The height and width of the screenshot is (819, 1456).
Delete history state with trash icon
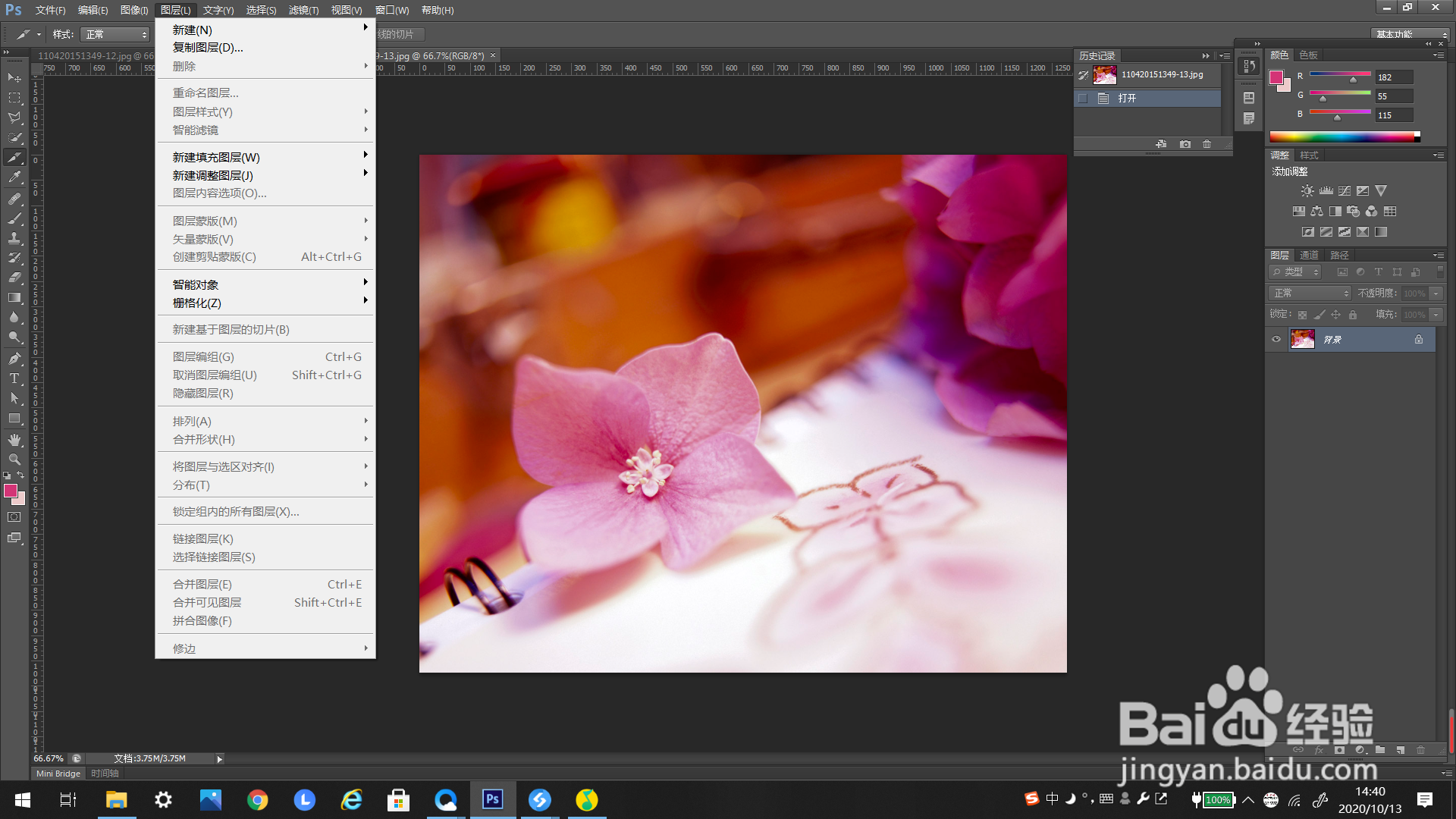(x=1207, y=144)
